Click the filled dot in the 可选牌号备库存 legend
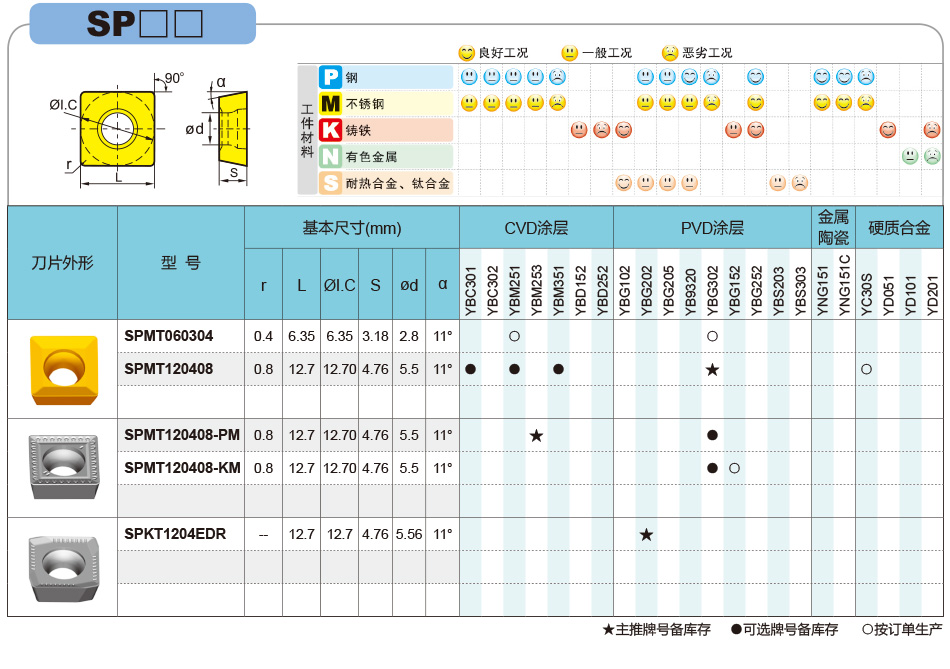Image resolution: width=950 pixels, height=669 pixels. pyautogui.click(x=736, y=630)
